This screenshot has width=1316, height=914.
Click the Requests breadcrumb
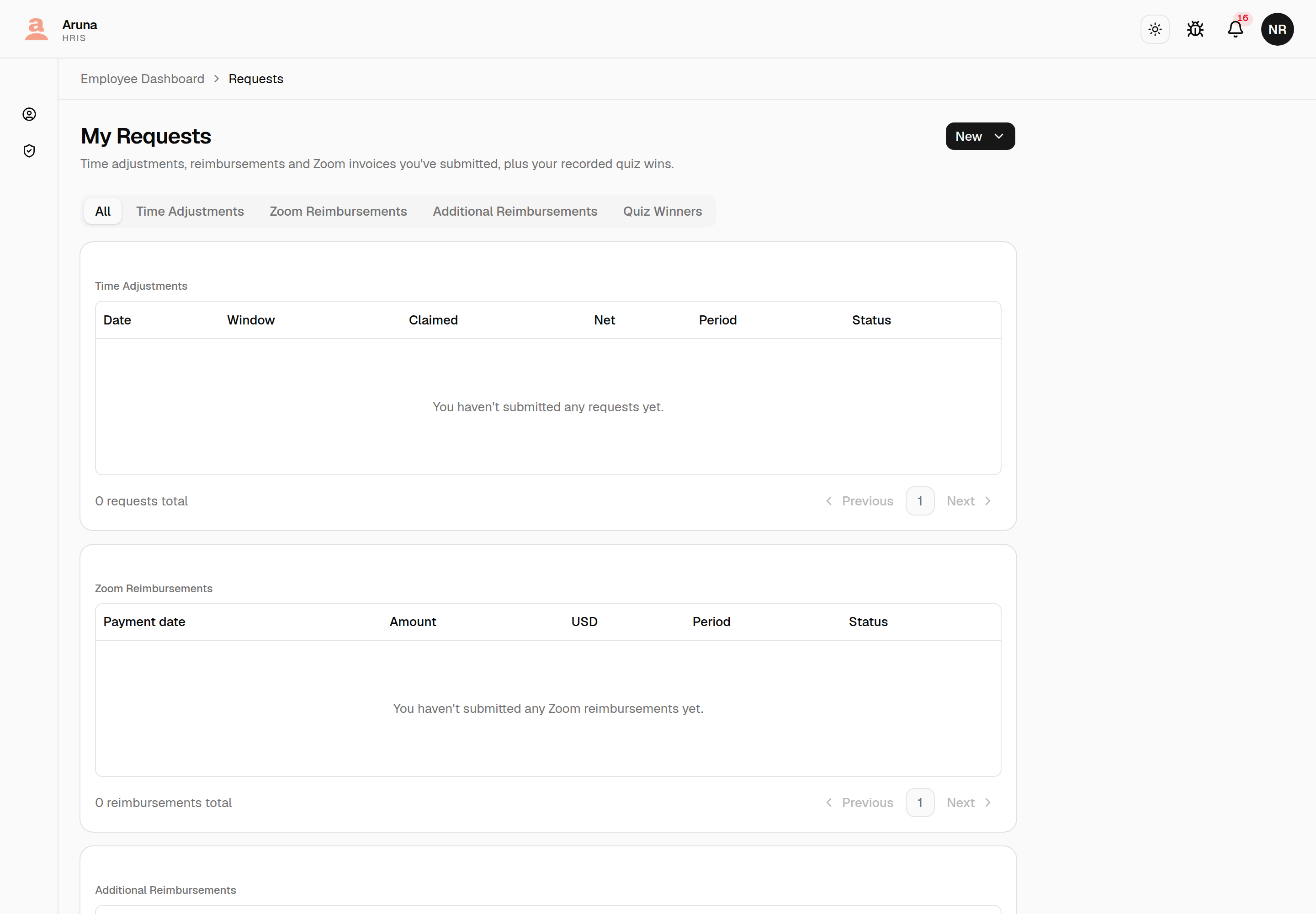[x=255, y=79]
